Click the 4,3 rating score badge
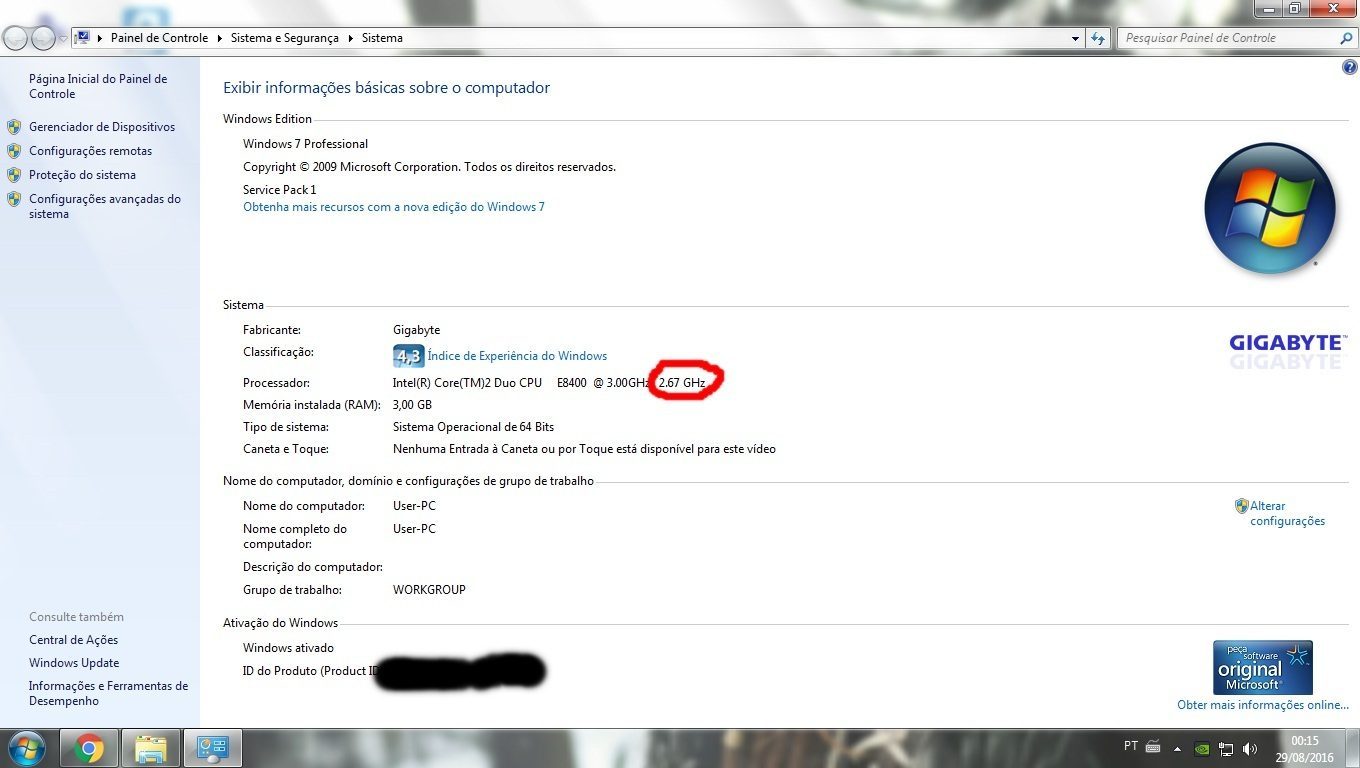The image size is (1360, 768). coord(409,356)
